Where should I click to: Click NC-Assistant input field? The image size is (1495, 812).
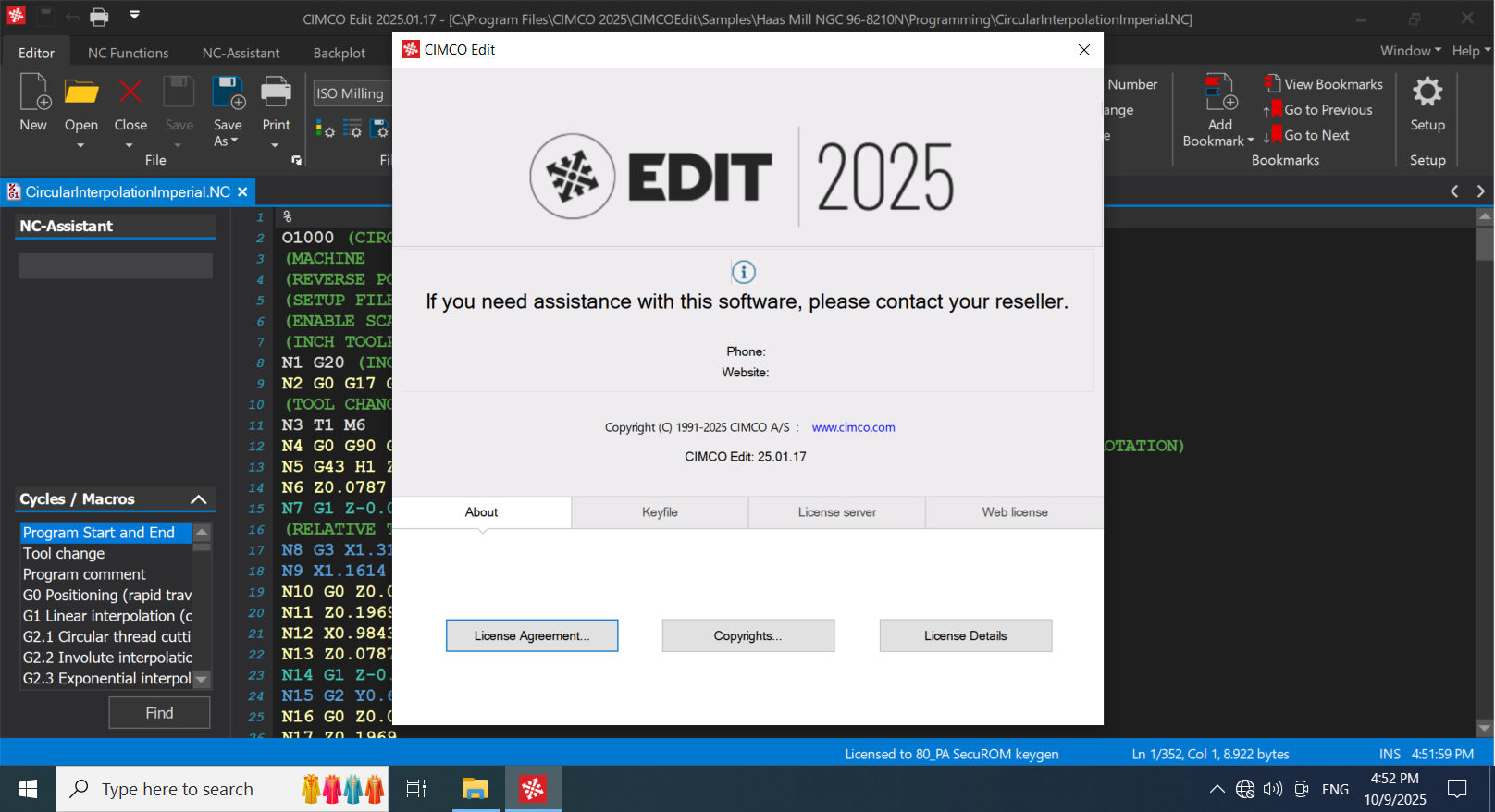click(x=116, y=266)
